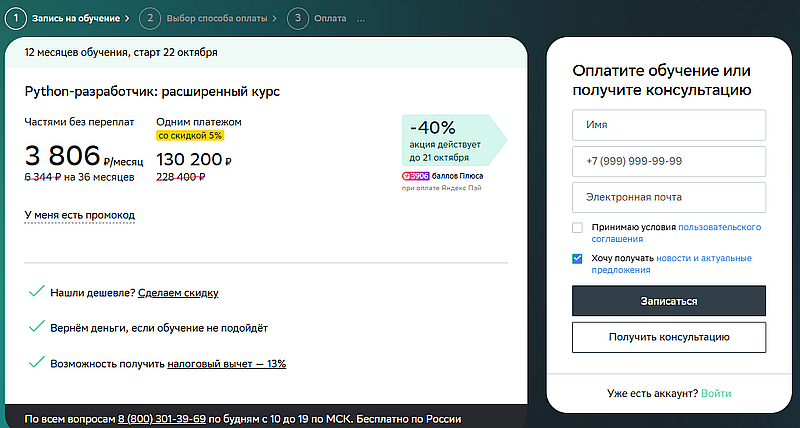The width and height of the screenshot is (800, 428).
Task: Click the phone number input field
Action: (668, 161)
